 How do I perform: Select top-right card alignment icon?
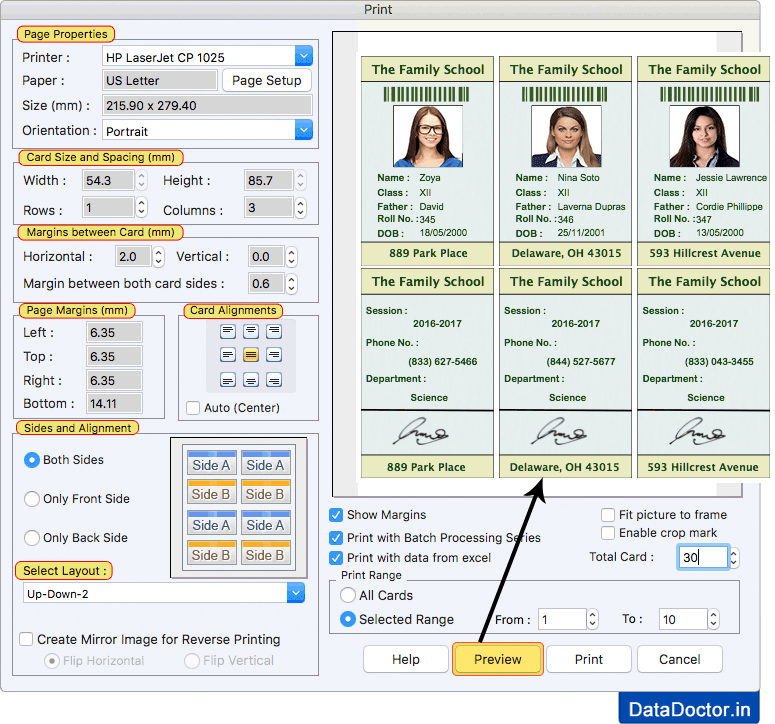pos(274,331)
